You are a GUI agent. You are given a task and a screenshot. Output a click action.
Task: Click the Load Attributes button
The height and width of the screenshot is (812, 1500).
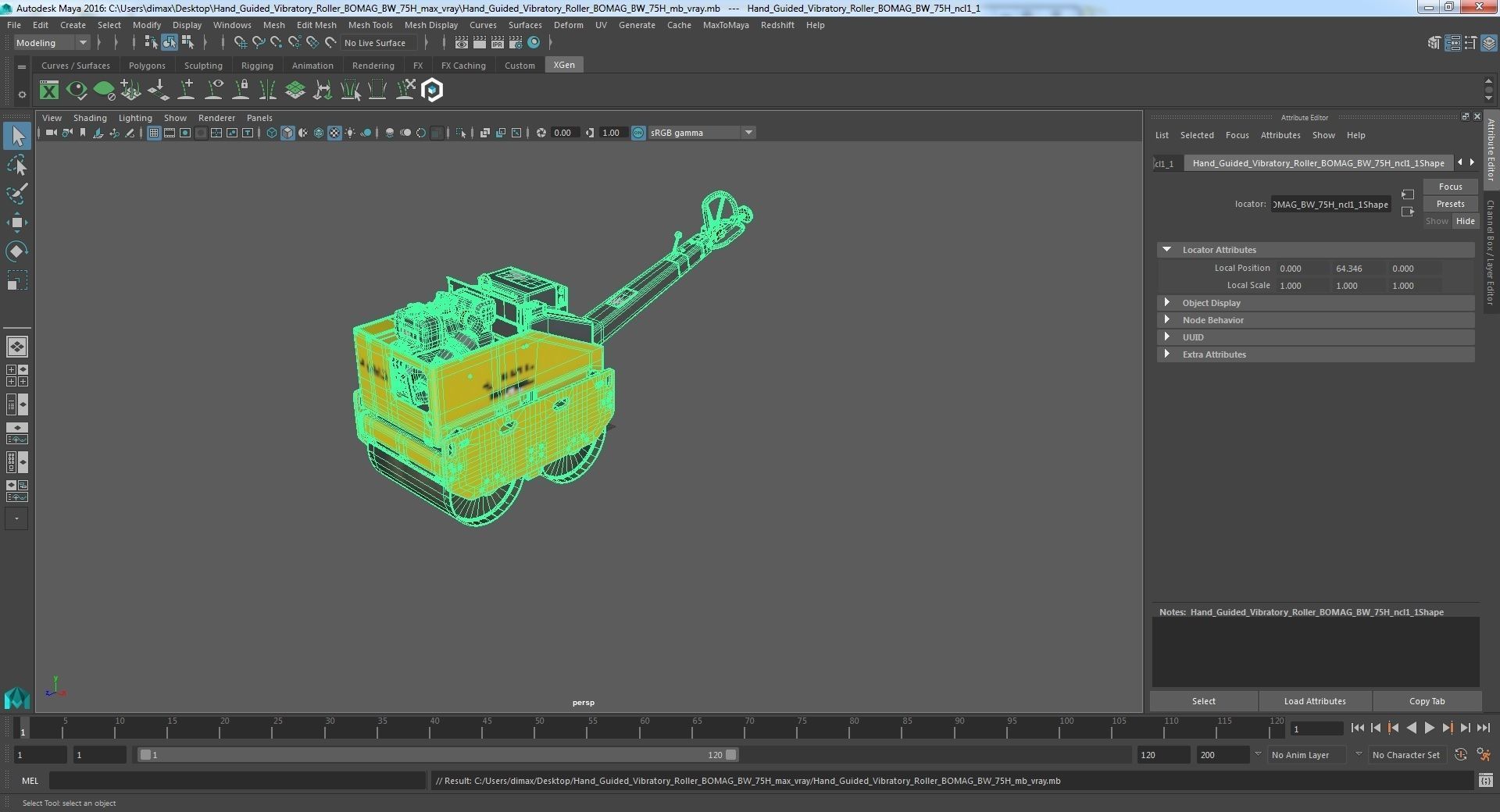[x=1315, y=701]
